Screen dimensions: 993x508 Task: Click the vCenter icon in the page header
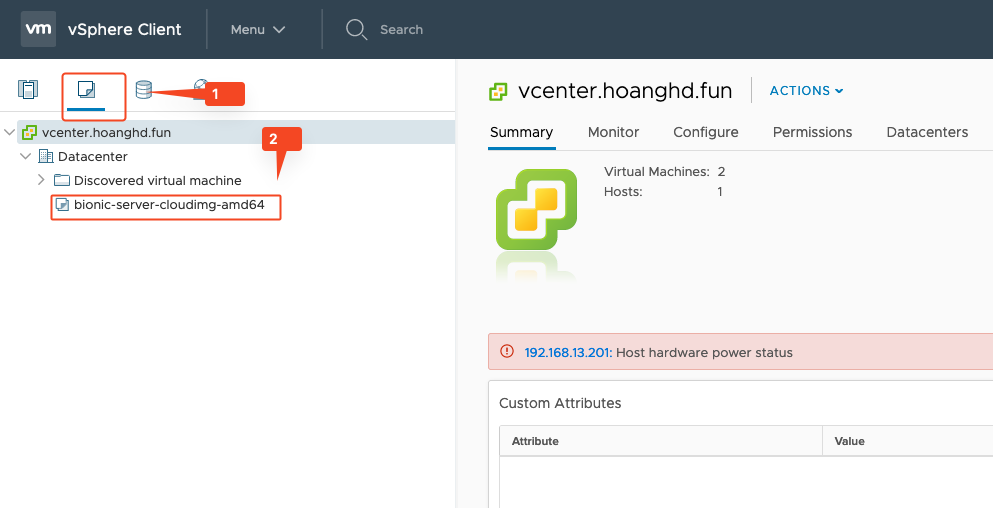[498, 92]
